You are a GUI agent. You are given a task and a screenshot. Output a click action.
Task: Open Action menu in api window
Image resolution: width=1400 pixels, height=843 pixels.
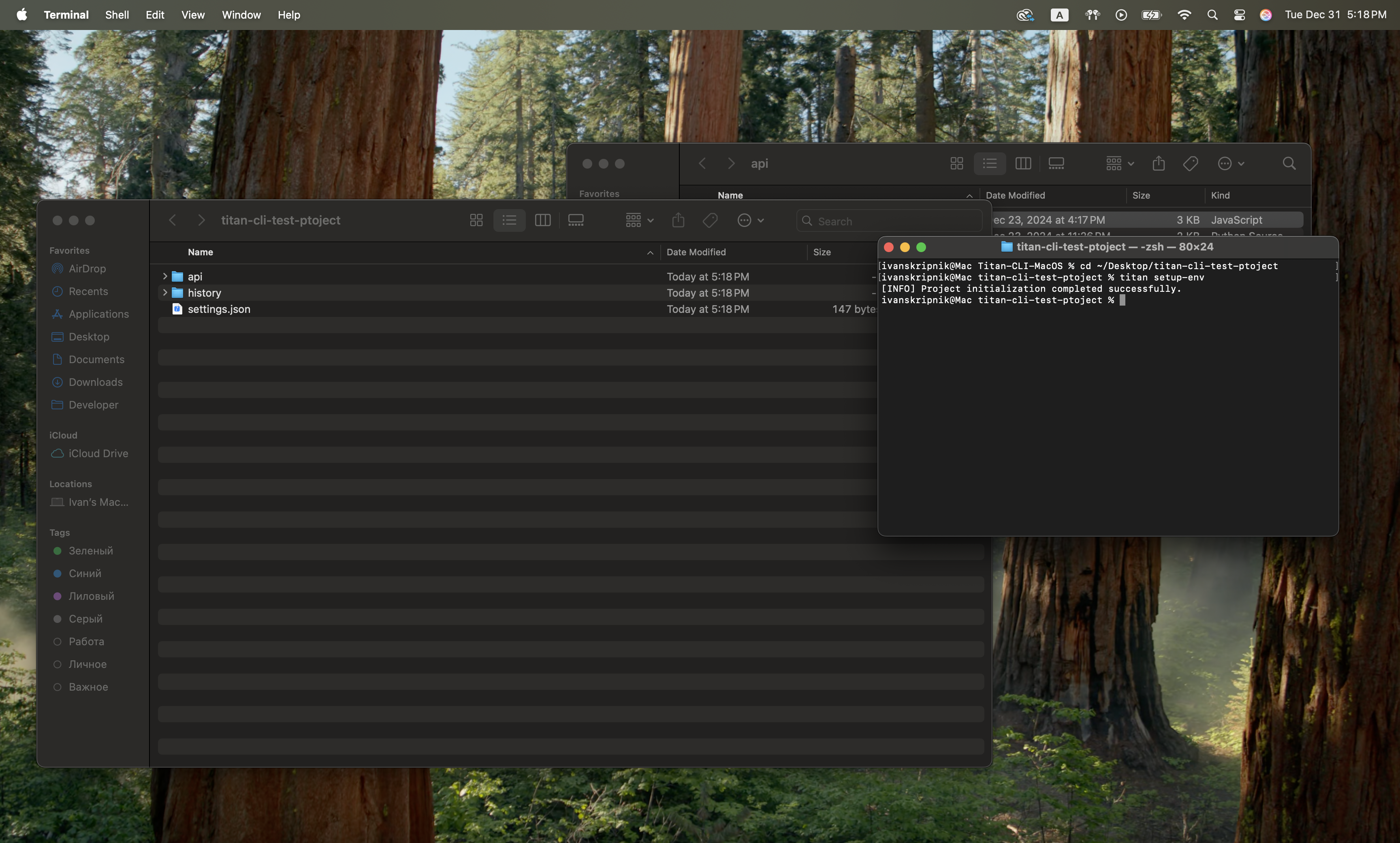[1231, 164]
